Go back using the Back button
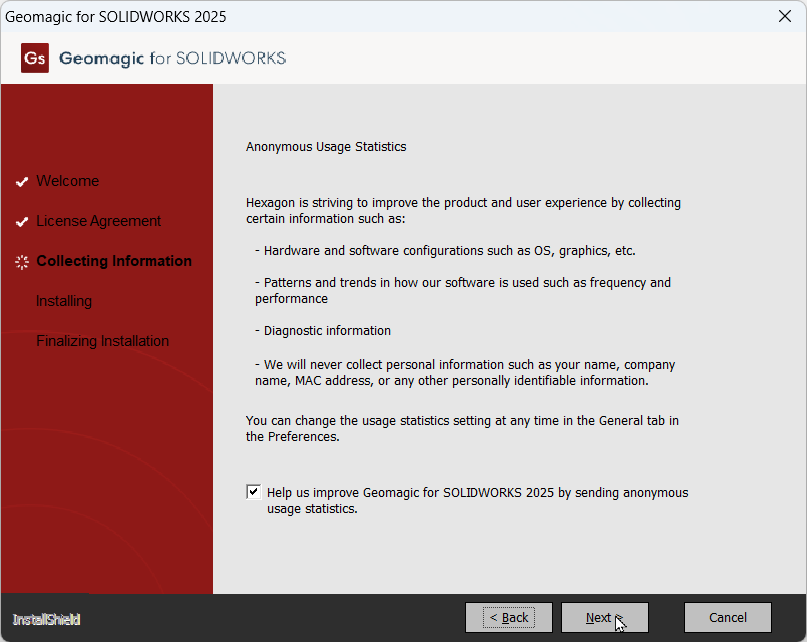Viewport: 807px width, 642px height. point(508,617)
